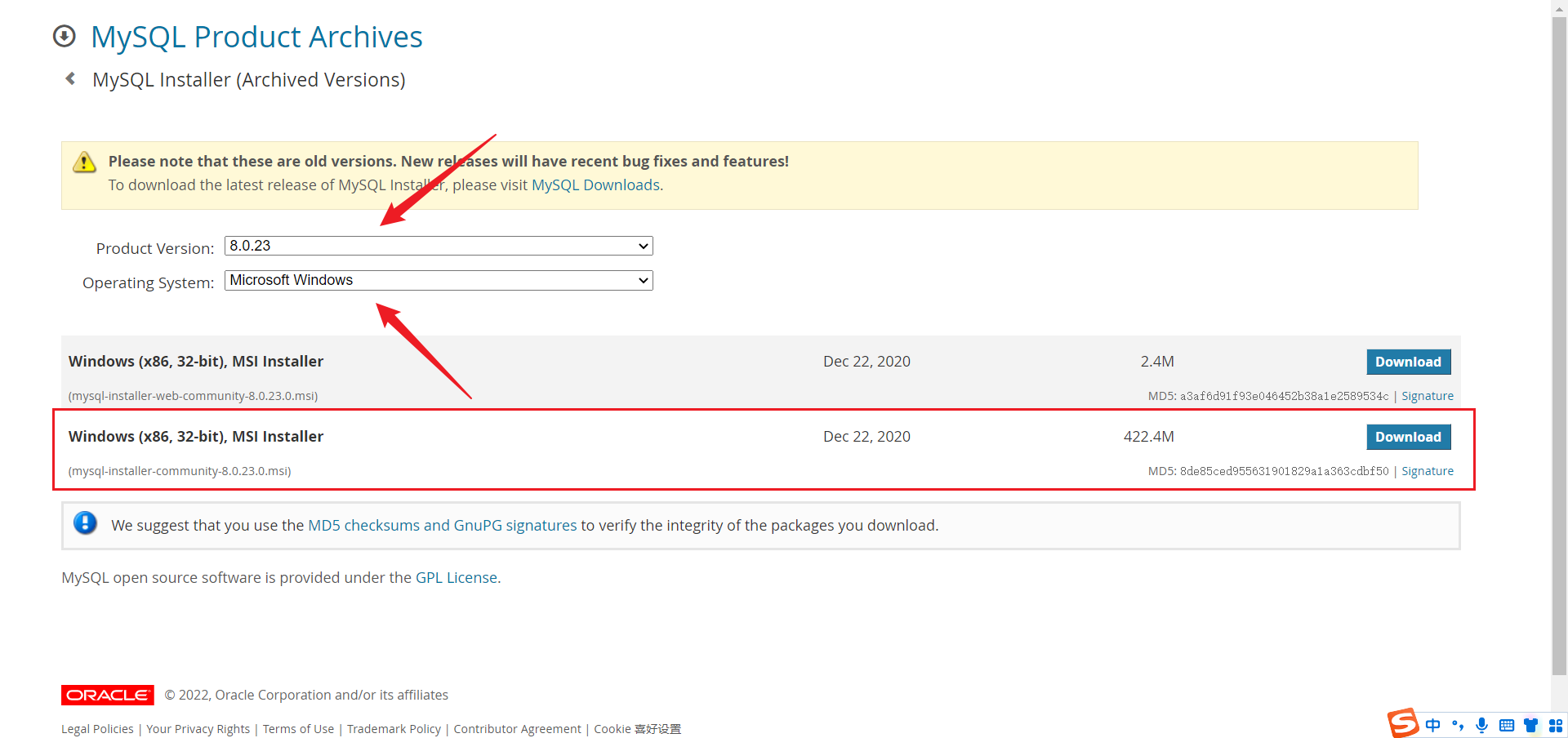Screen dimensions: 1568x738
Task: Open the skin shirt icon in IME bar
Action: point(1531,725)
